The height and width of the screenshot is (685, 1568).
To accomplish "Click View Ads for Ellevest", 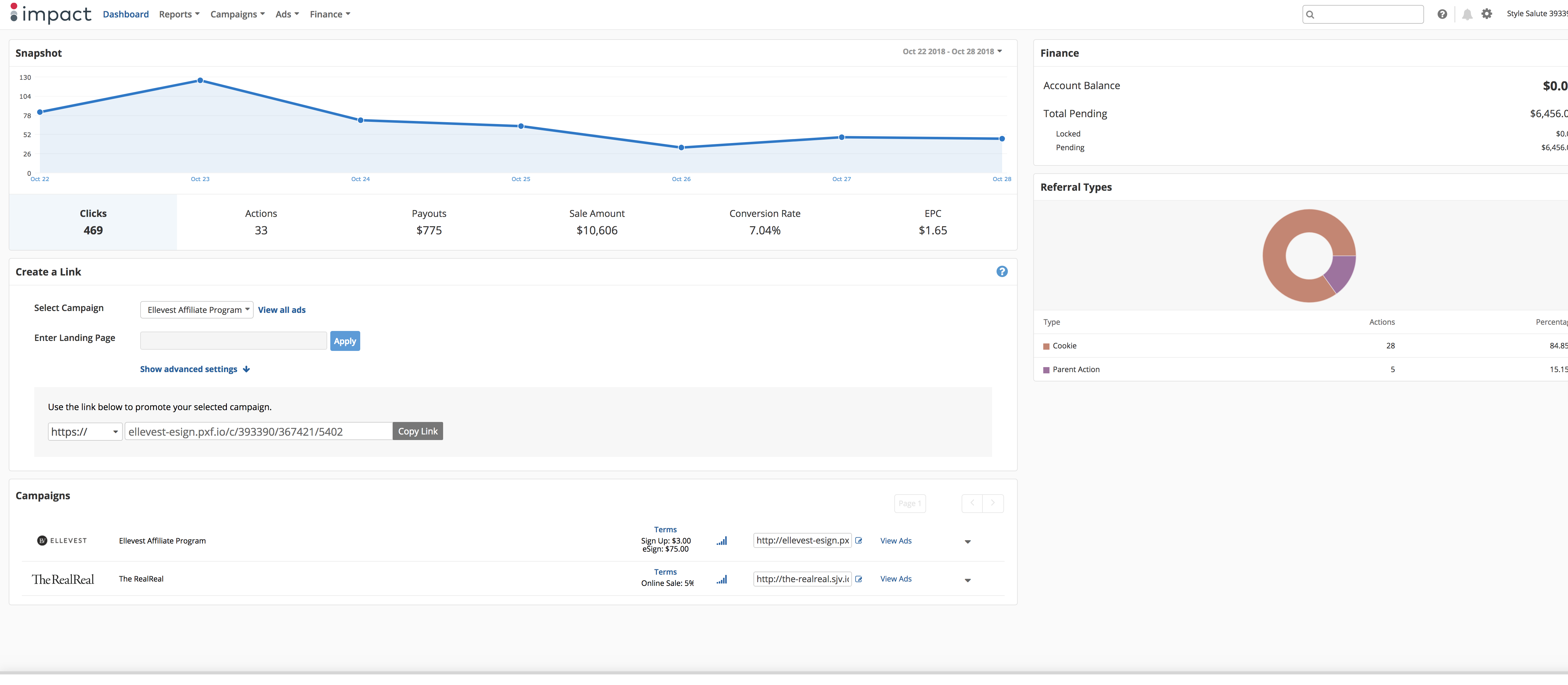I will (895, 541).
